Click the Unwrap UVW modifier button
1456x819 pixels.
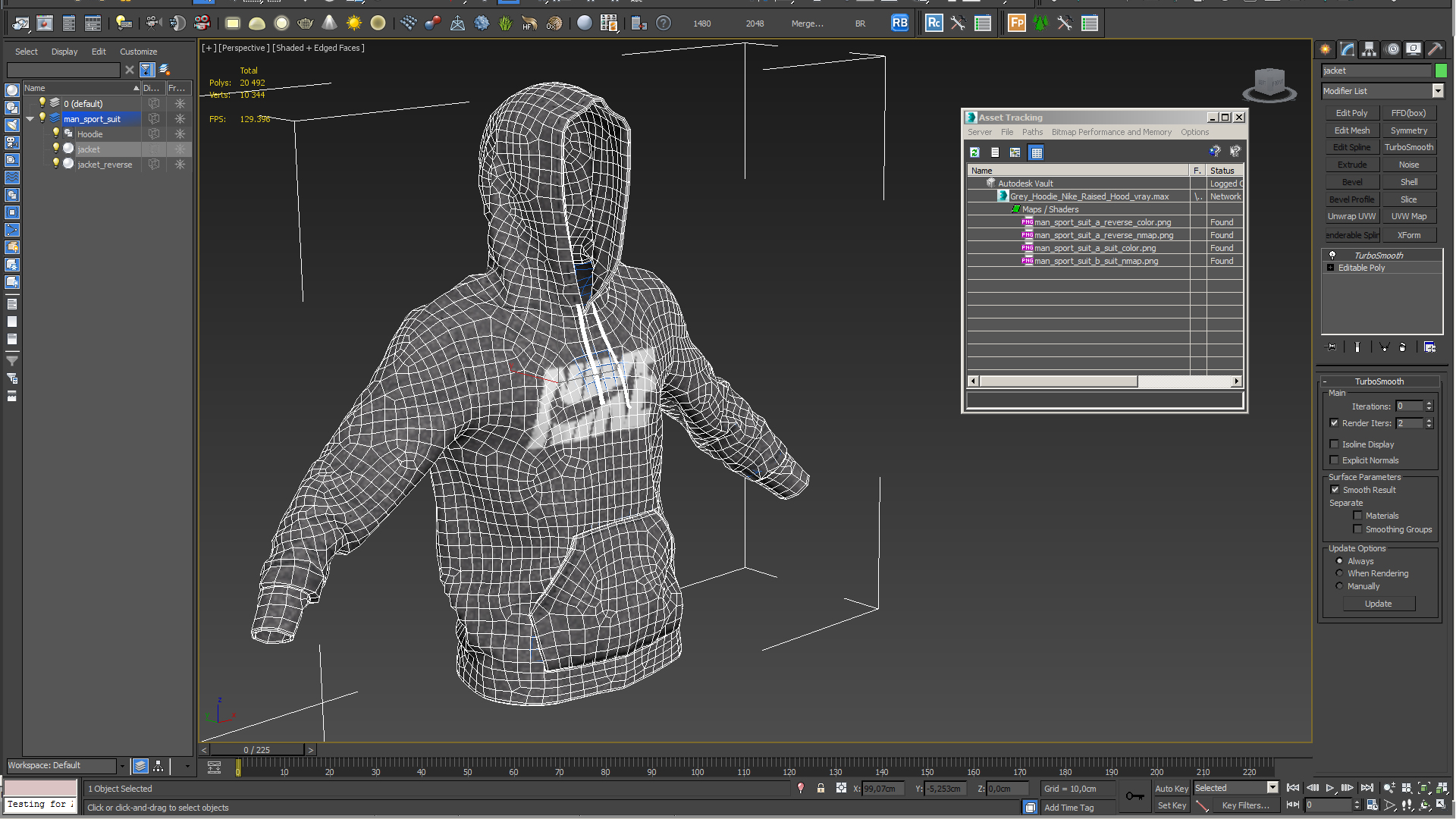pyautogui.click(x=1351, y=216)
